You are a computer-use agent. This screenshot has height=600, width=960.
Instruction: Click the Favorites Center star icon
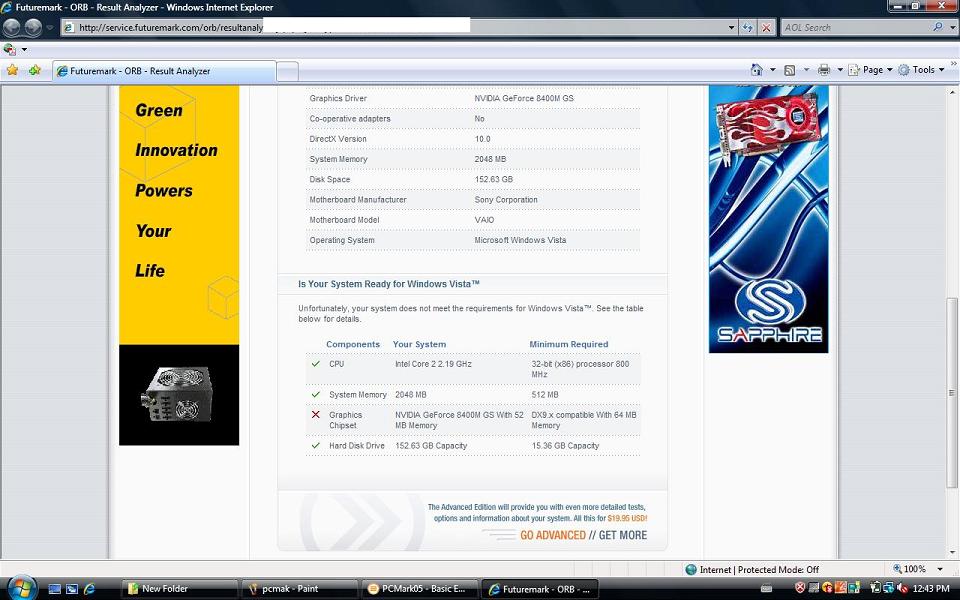[x=12, y=70]
